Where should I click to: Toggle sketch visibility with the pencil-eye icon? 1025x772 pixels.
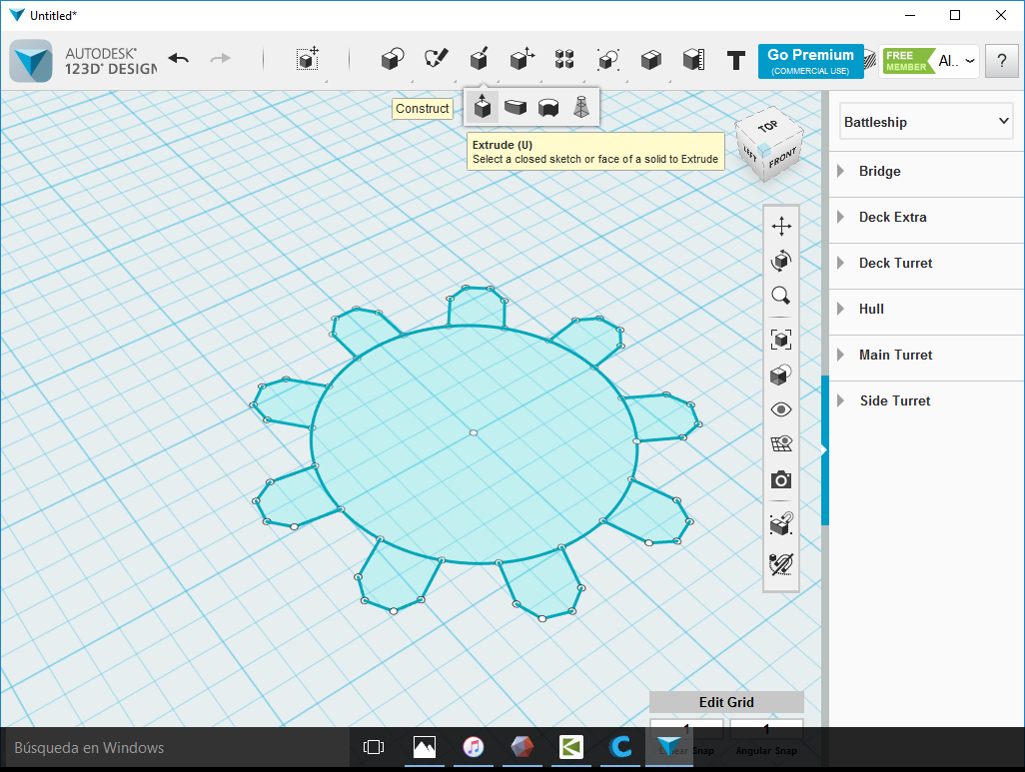pyautogui.click(x=781, y=563)
